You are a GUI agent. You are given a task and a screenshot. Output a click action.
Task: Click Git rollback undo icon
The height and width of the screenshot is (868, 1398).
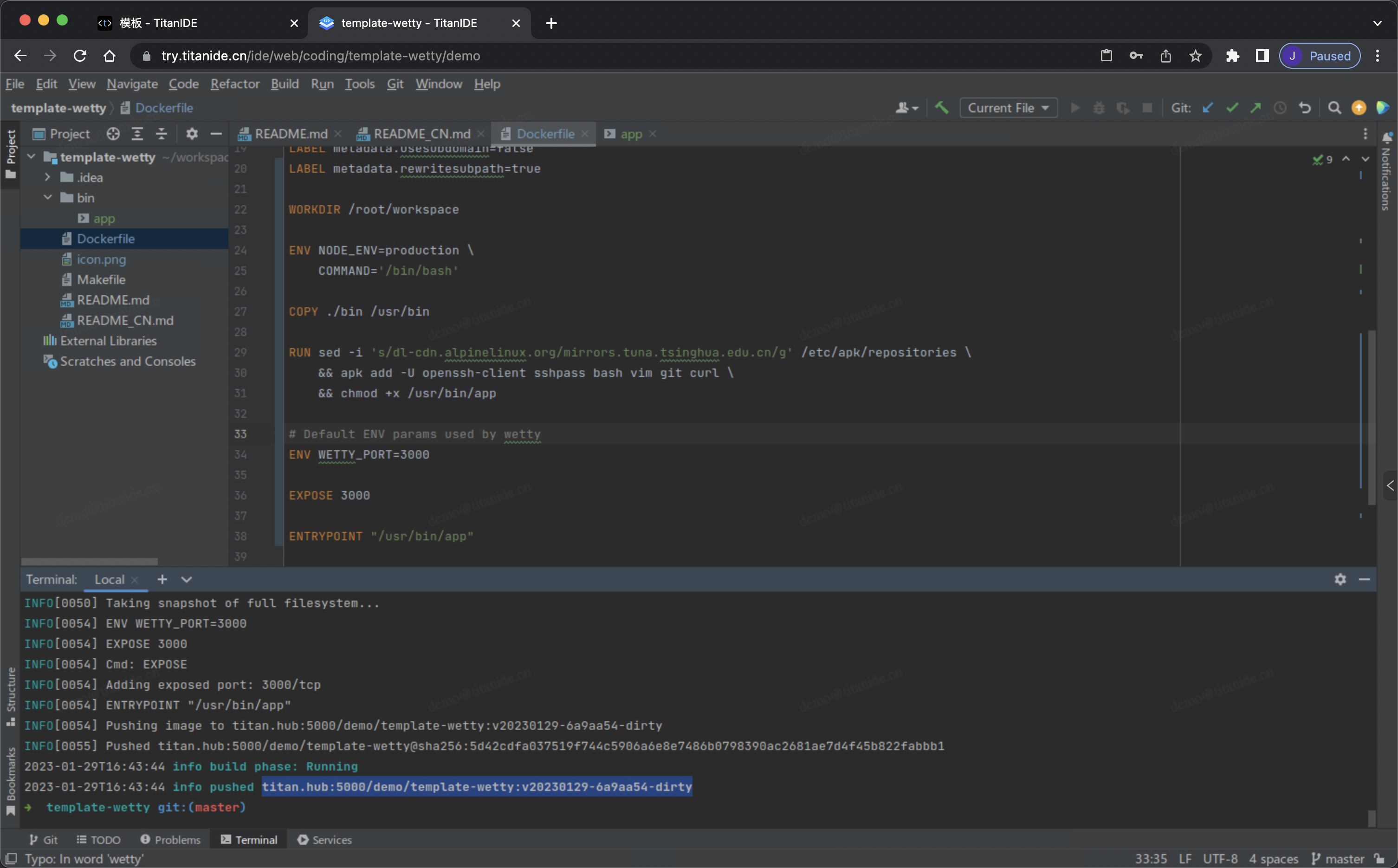pos(1304,107)
